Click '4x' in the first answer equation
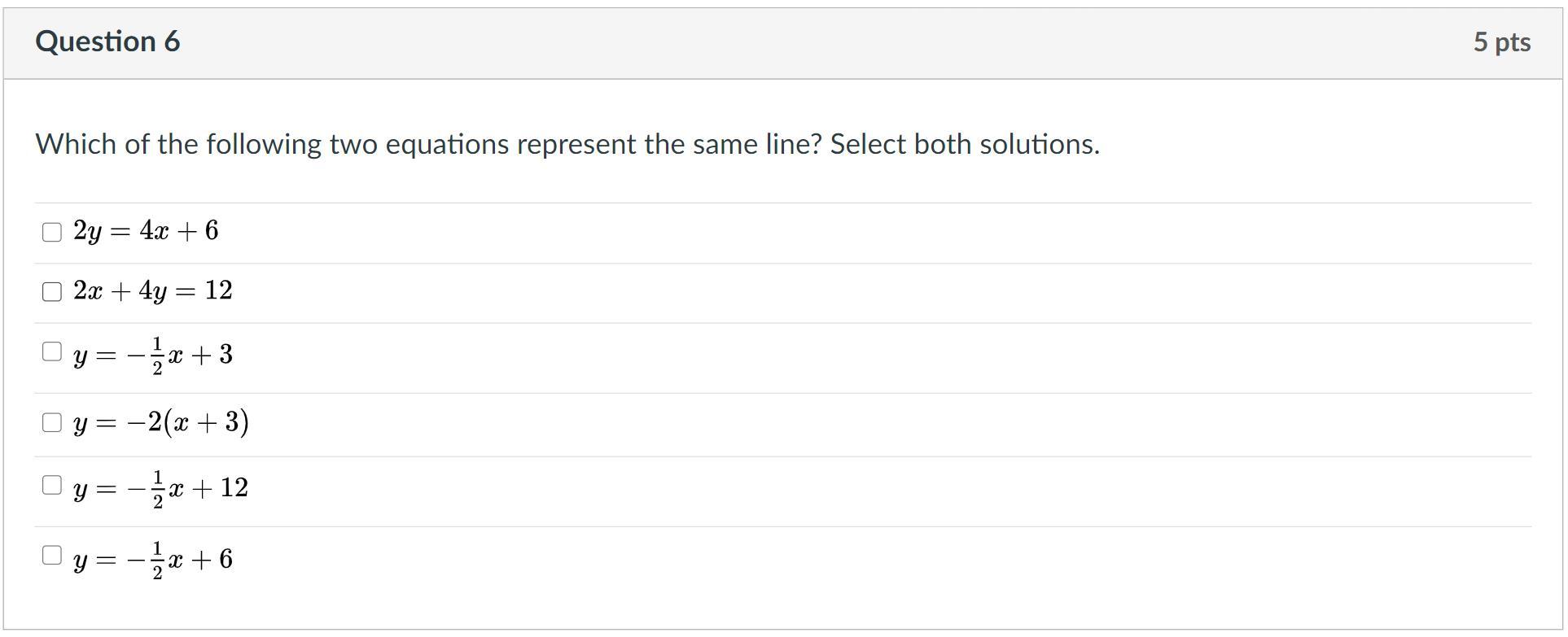 (x=154, y=231)
